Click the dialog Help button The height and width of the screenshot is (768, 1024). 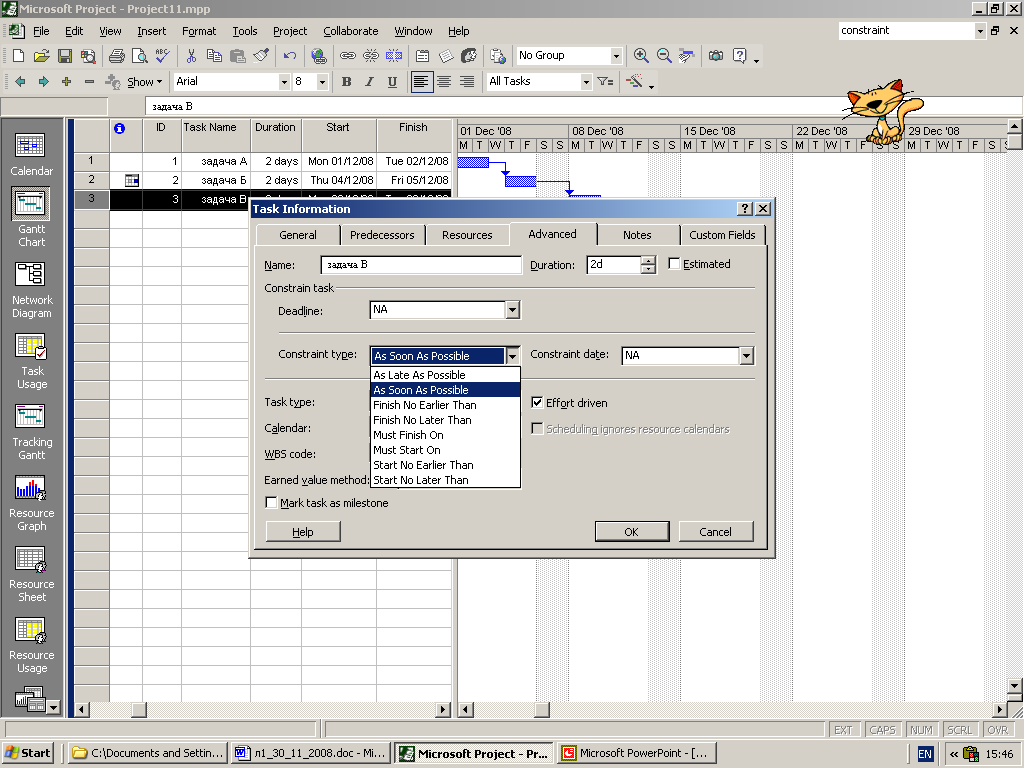[x=303, y=532]
